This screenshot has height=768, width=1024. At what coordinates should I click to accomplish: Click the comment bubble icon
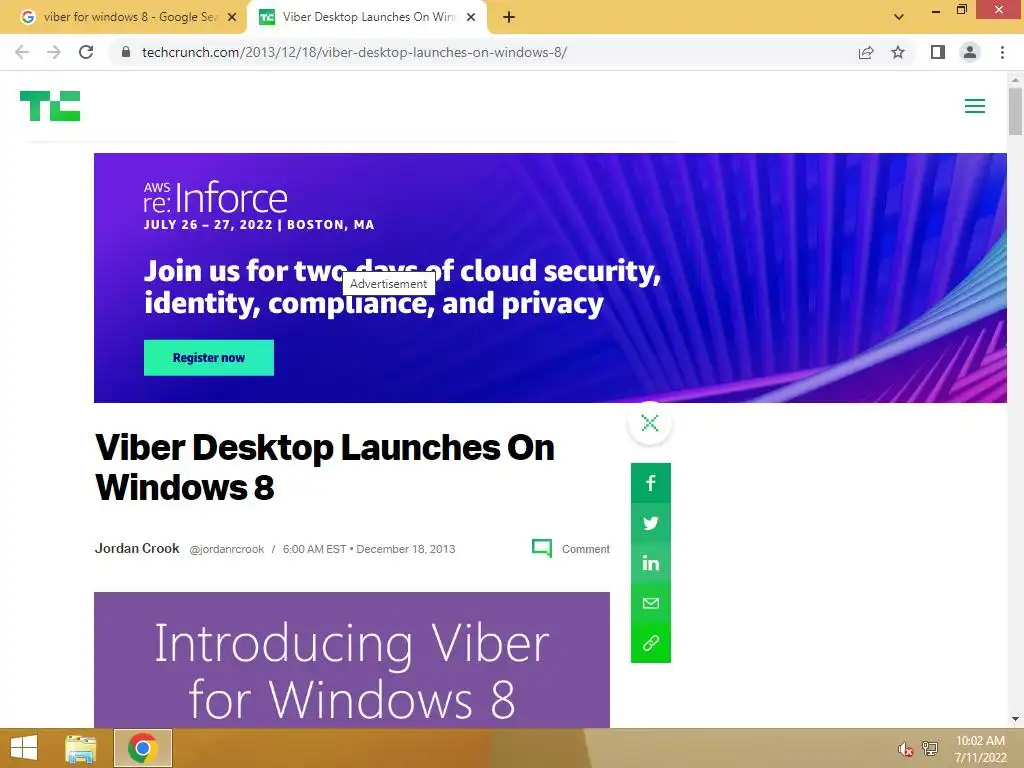tap(542, 548)
